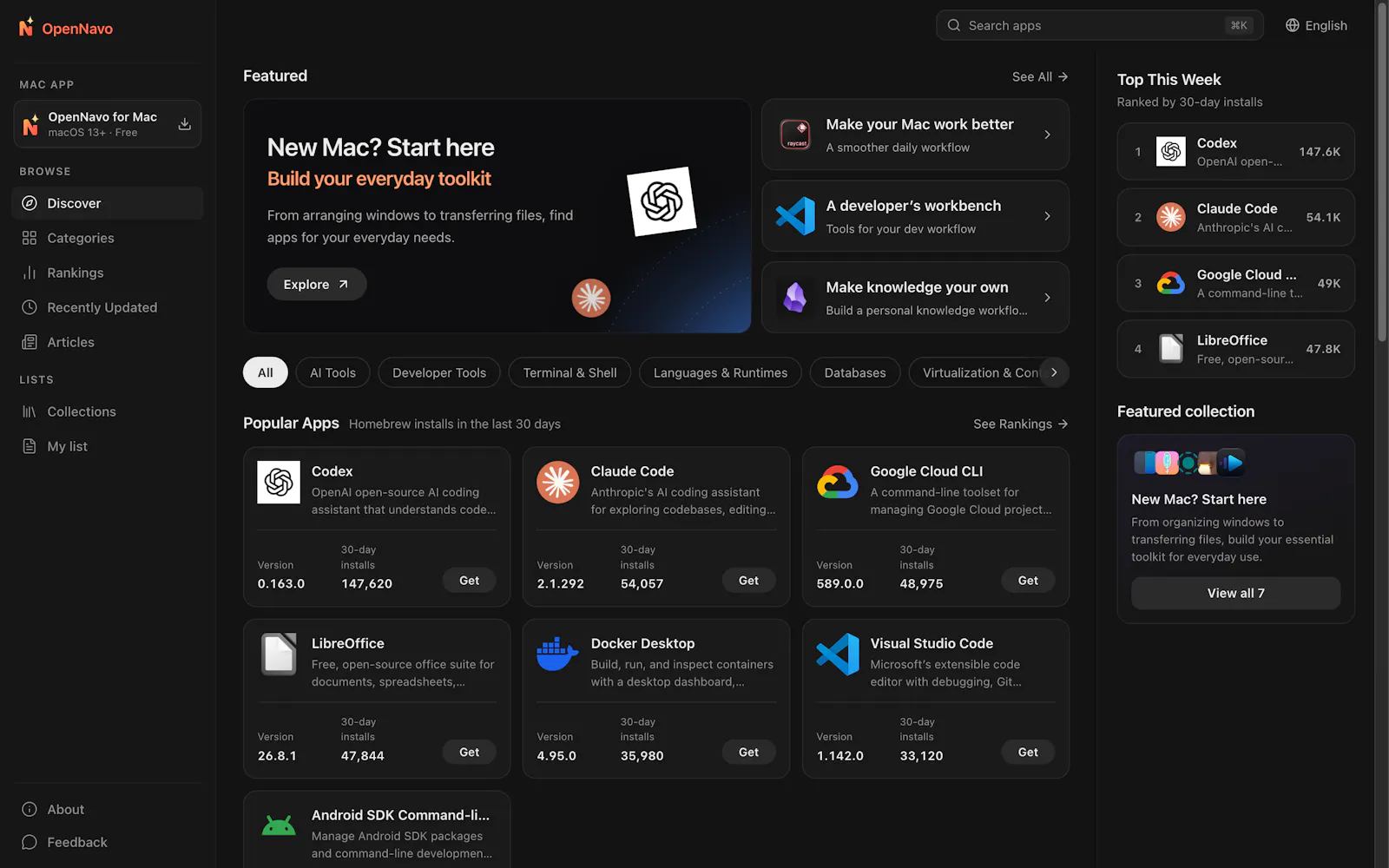Click the Recently Updated clock icon
Image resolution: width=1389 pixels, height=868 pixels.
[x=30, y=307]
